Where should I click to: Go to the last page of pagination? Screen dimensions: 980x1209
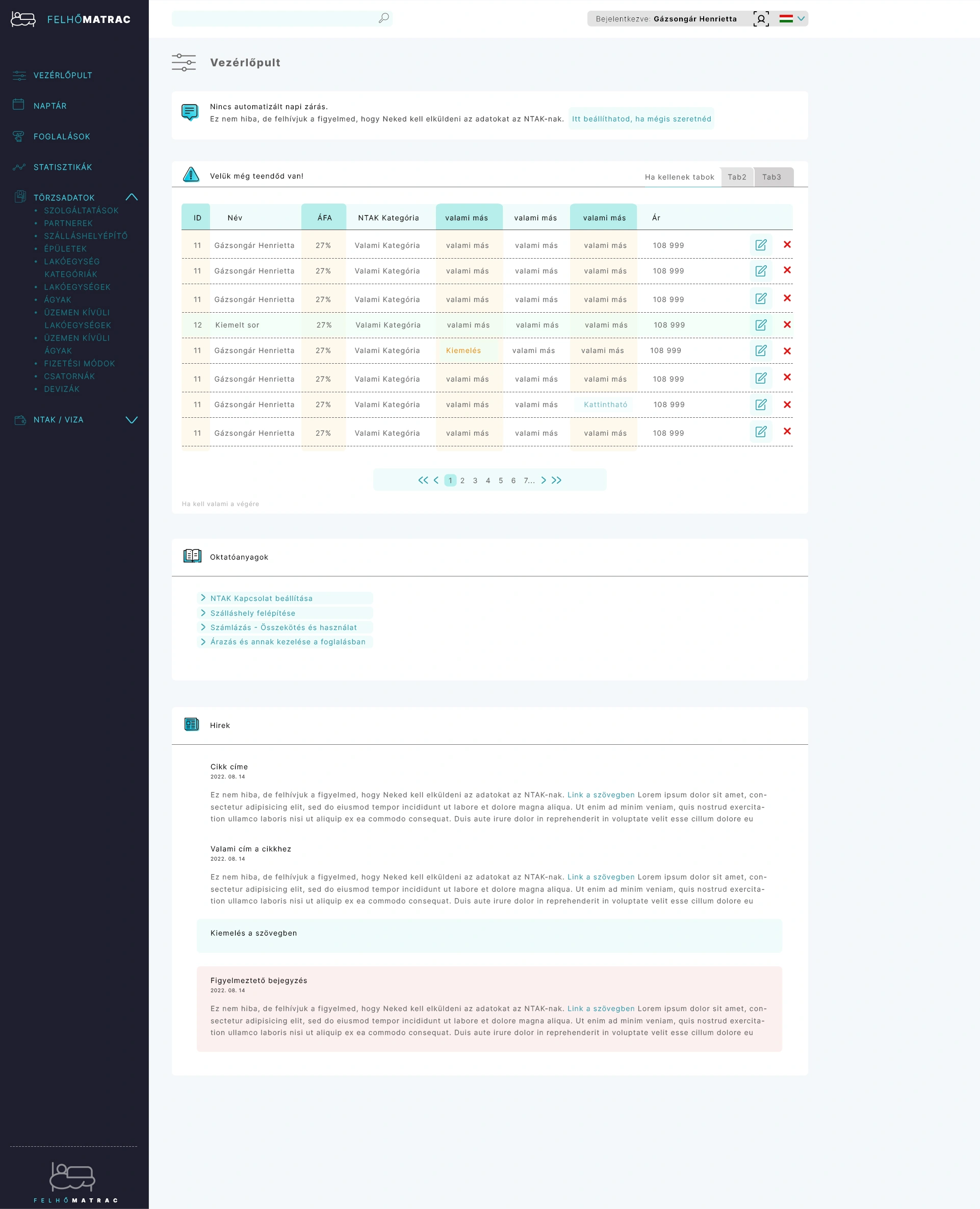[557, 480]
